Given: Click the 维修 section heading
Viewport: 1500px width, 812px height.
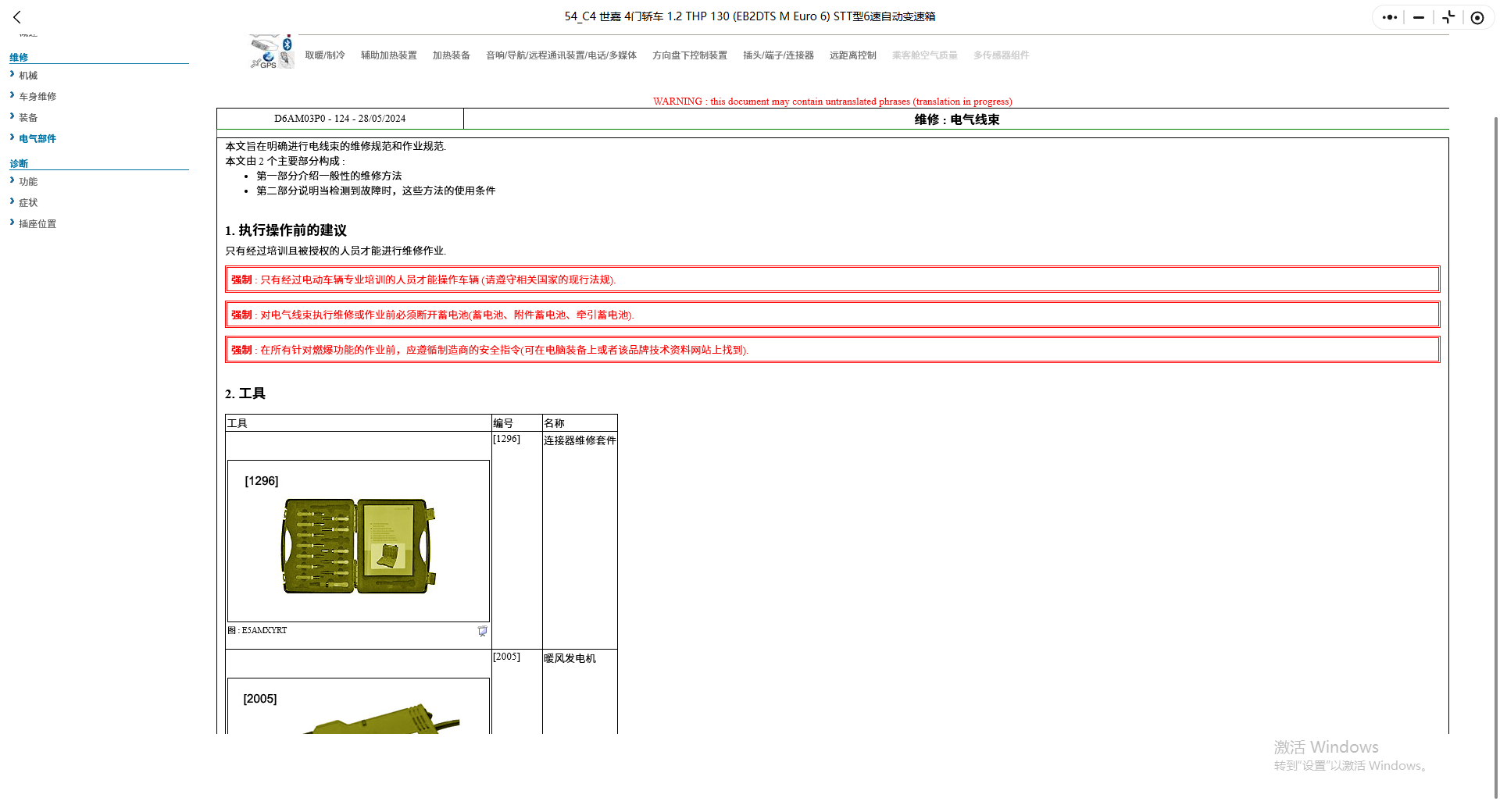Looking at the screenshot, I should [x=19, y=58].
